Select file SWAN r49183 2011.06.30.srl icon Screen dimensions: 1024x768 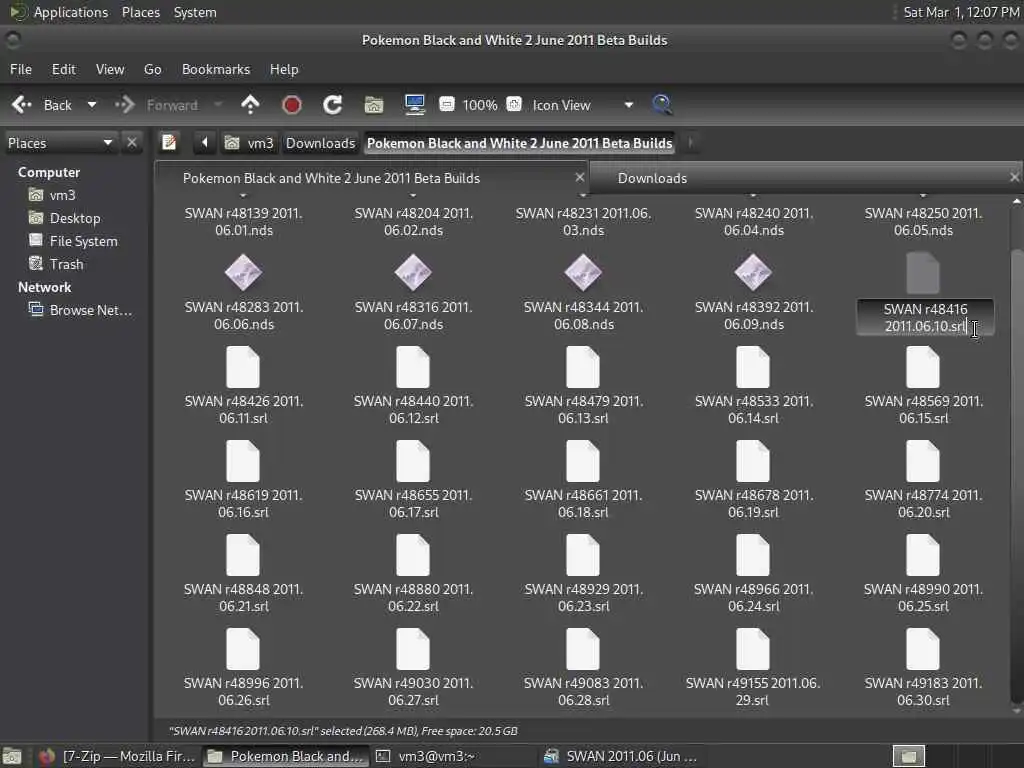coord(923,649)
